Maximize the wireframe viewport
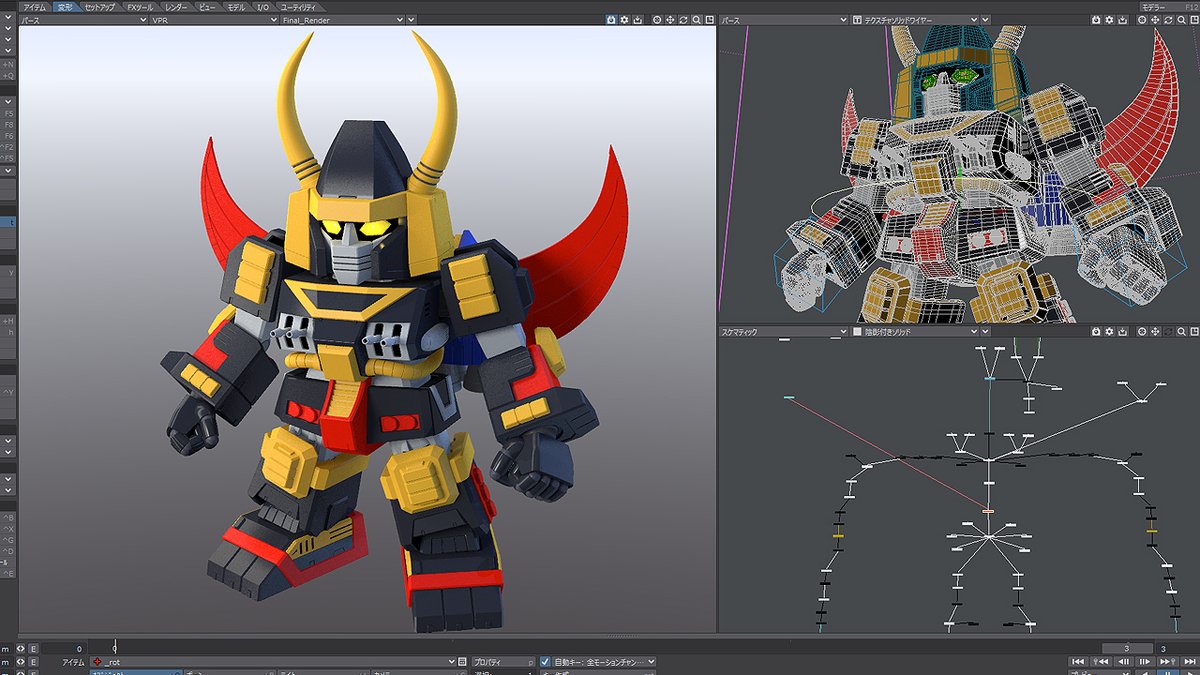Image resolution: width=1200 pixels, height=675 pixels. coord(1194,19)
